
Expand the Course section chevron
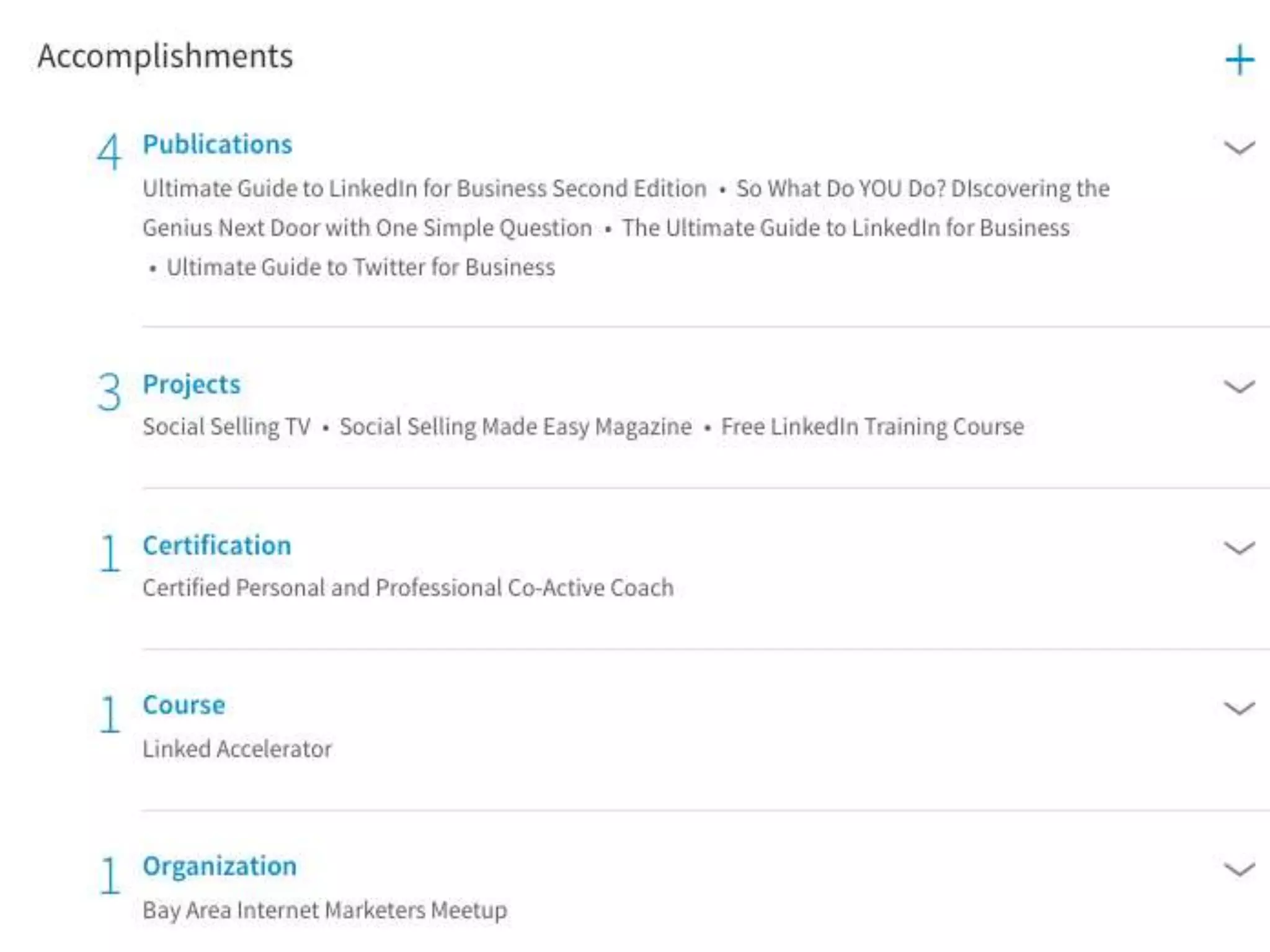pos(1239,708)
